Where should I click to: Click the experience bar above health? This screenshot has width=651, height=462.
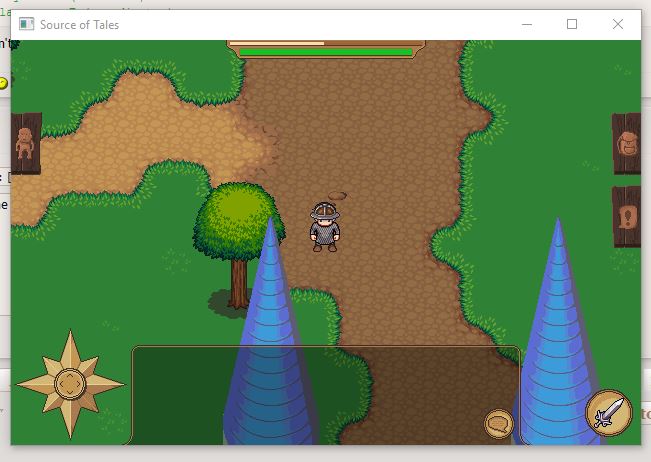326,43
